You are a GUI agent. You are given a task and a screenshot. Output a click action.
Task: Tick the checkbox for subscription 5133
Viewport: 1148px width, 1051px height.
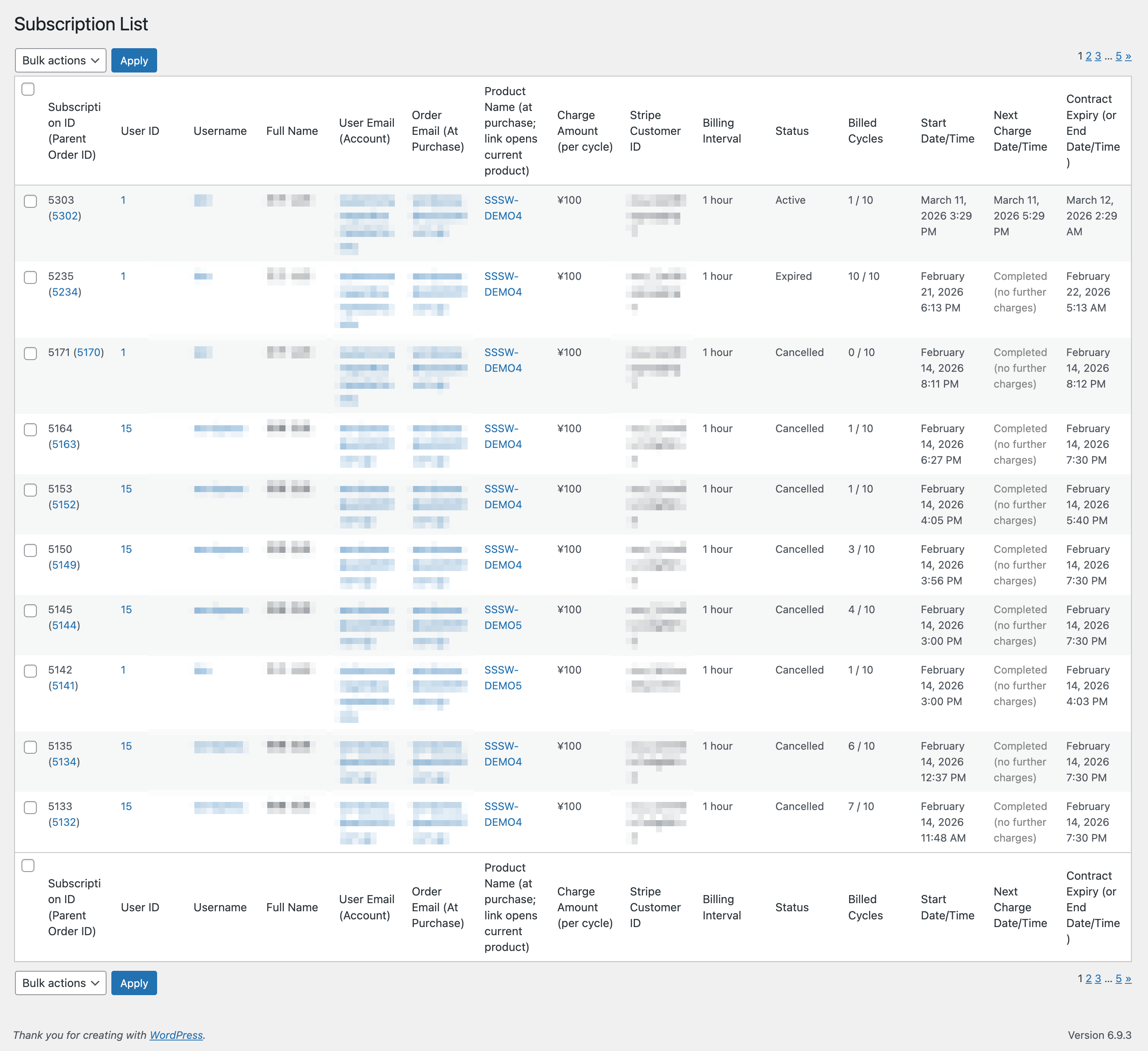coord(30,807)
